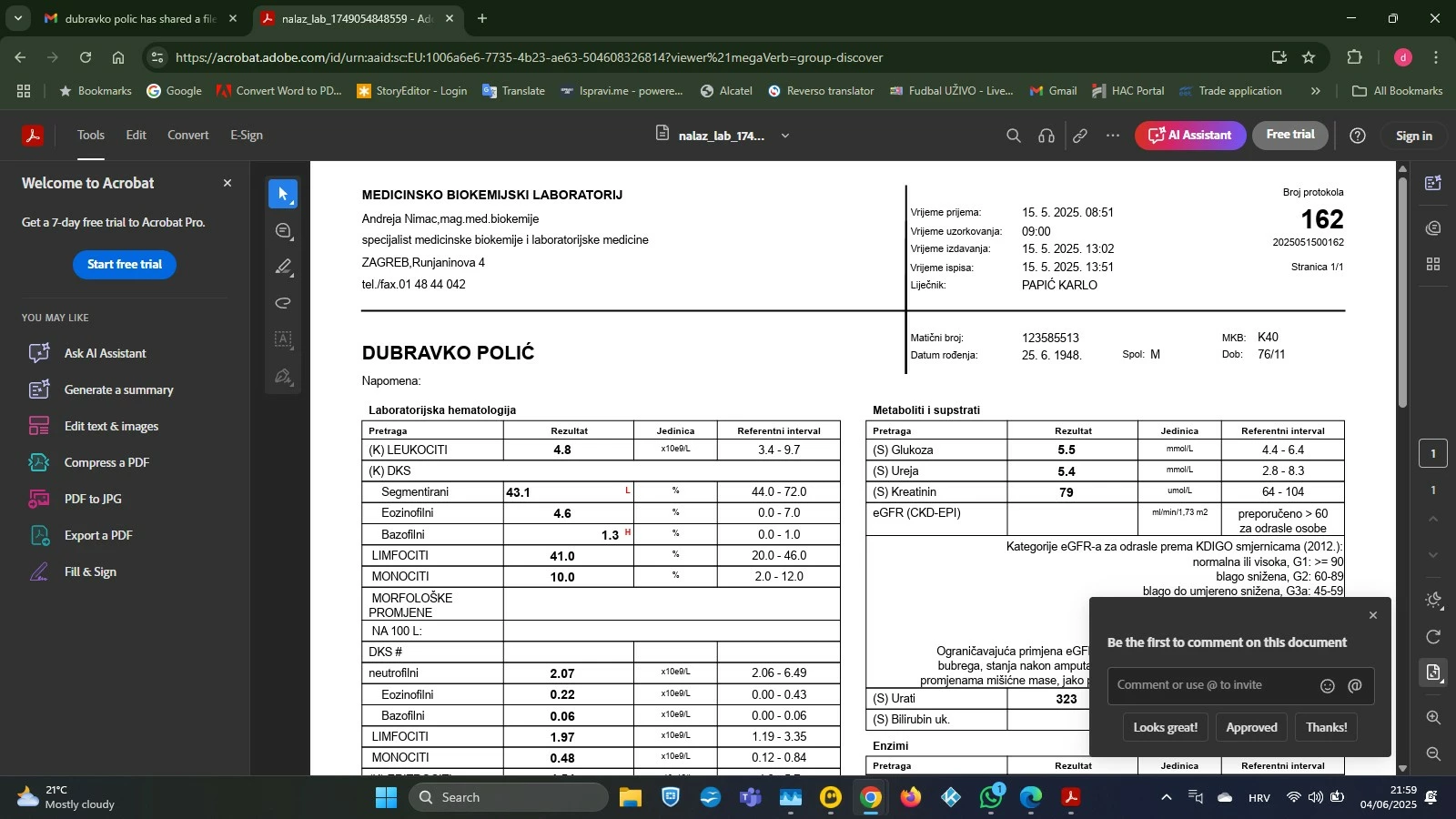This screenshot has width=1456, height=819.
Task: Click the Acrobat home logo icon
Action: point(33,136)
